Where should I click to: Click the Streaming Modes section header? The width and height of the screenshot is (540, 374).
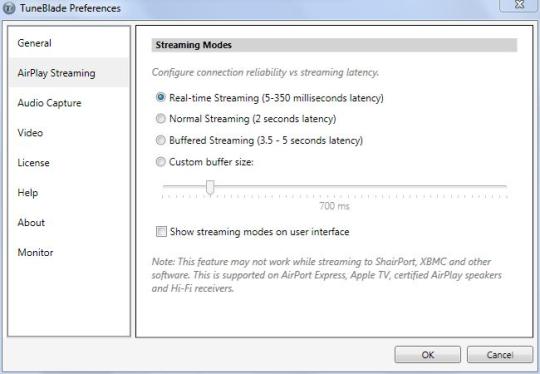point(334,45)
